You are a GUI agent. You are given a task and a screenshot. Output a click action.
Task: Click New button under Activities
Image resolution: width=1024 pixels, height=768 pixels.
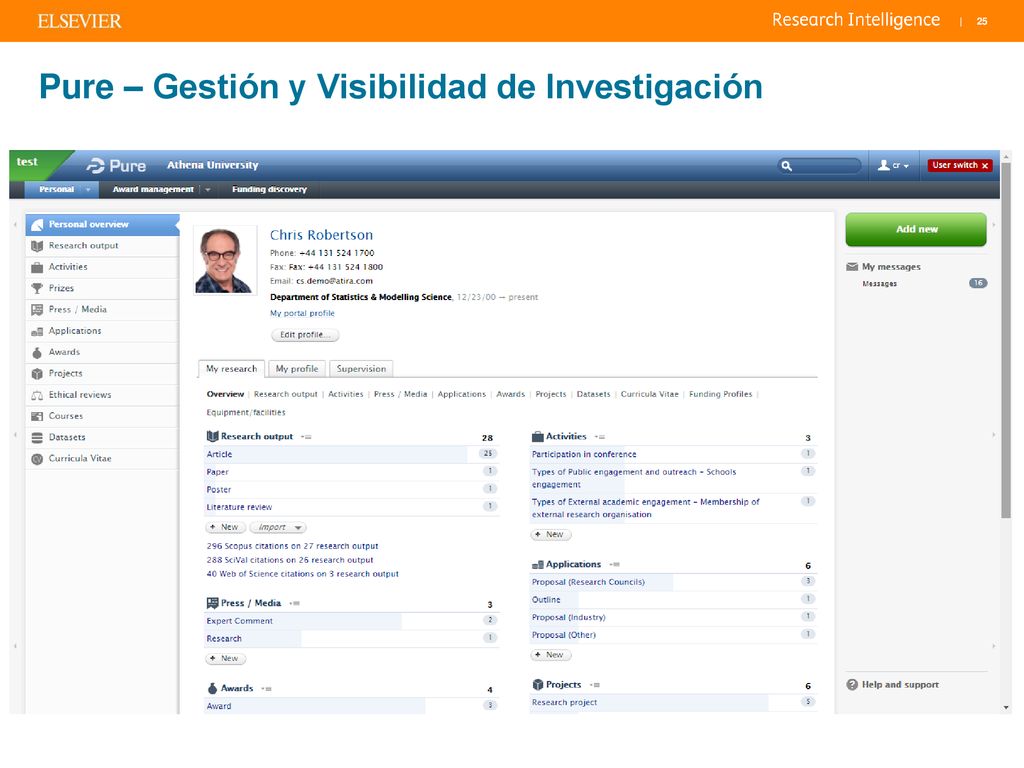click(551, 535)
